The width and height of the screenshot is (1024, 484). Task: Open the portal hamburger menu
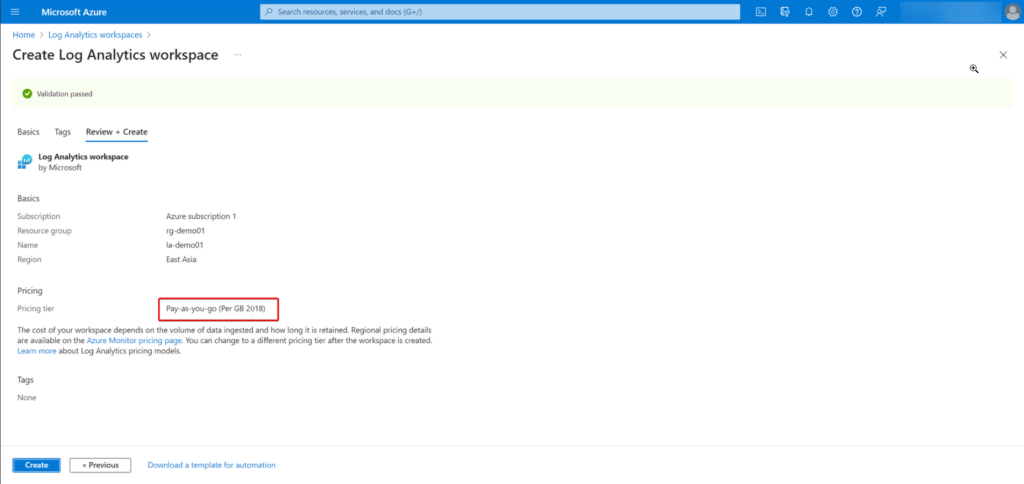[x=16, y=12]
